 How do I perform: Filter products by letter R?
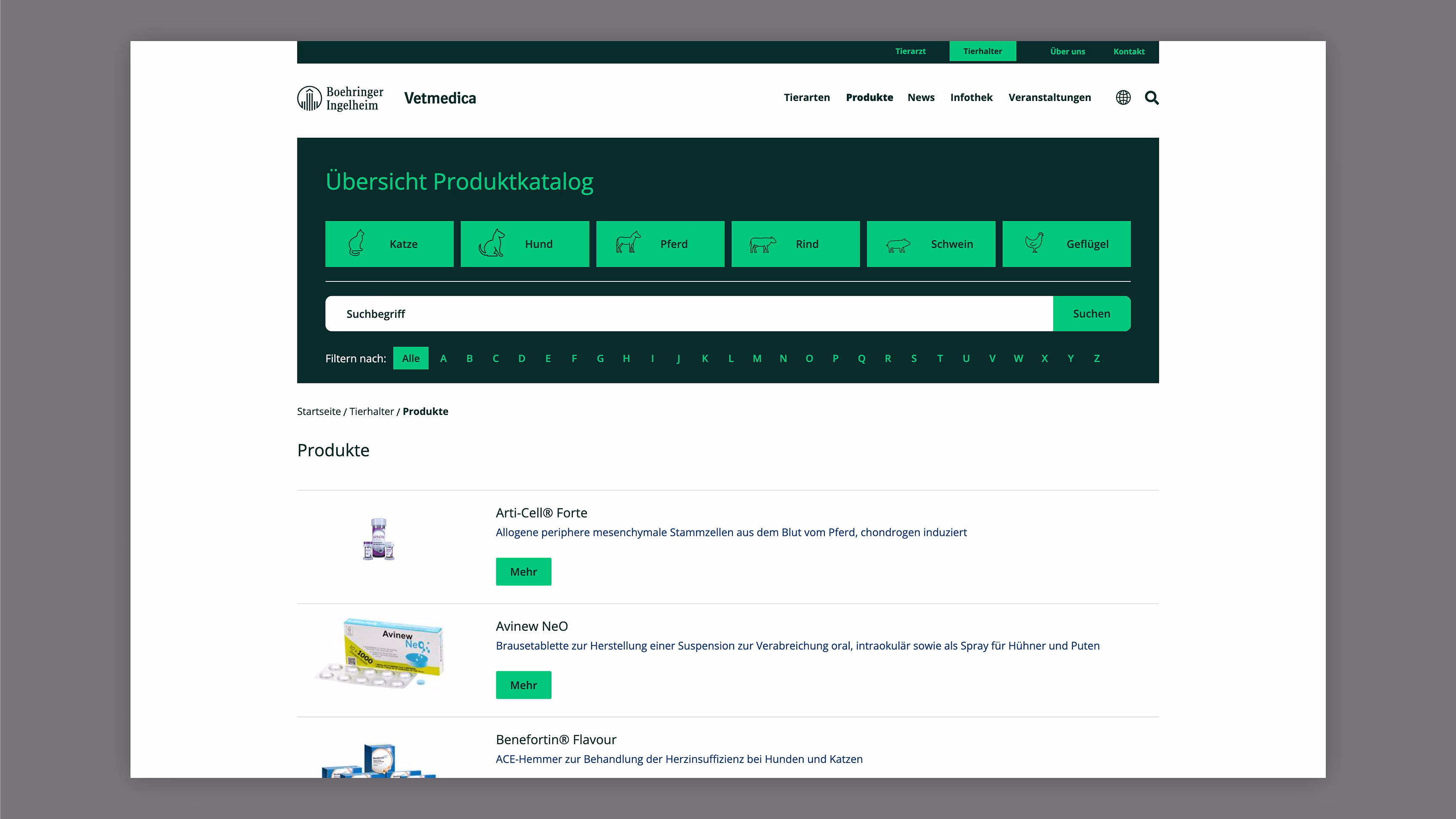pyautogui.click(x=887, y=359)
